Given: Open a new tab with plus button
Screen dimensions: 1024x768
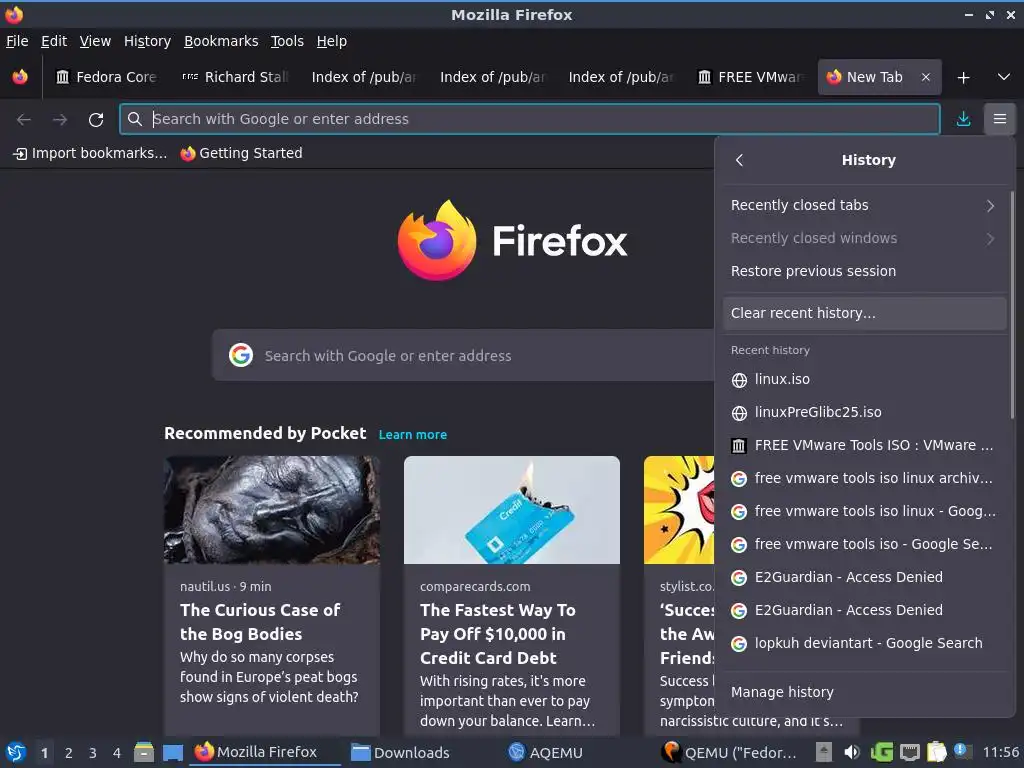Looking at the screenshot, I should point(963,78).
